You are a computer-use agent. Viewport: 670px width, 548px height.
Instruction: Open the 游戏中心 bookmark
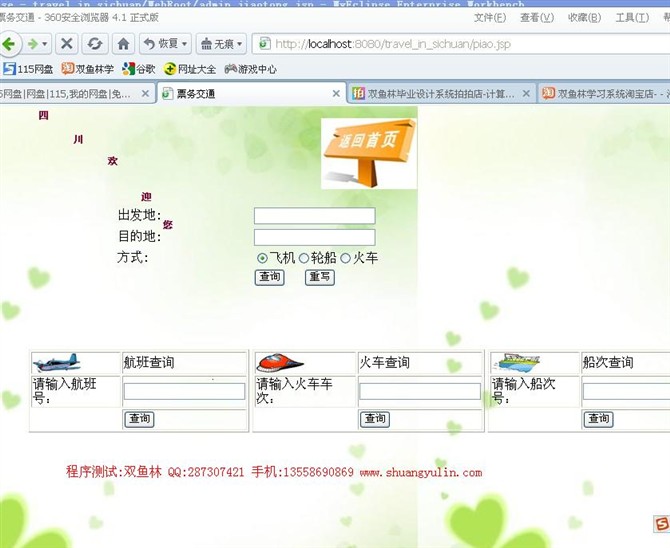pos(251,69)
